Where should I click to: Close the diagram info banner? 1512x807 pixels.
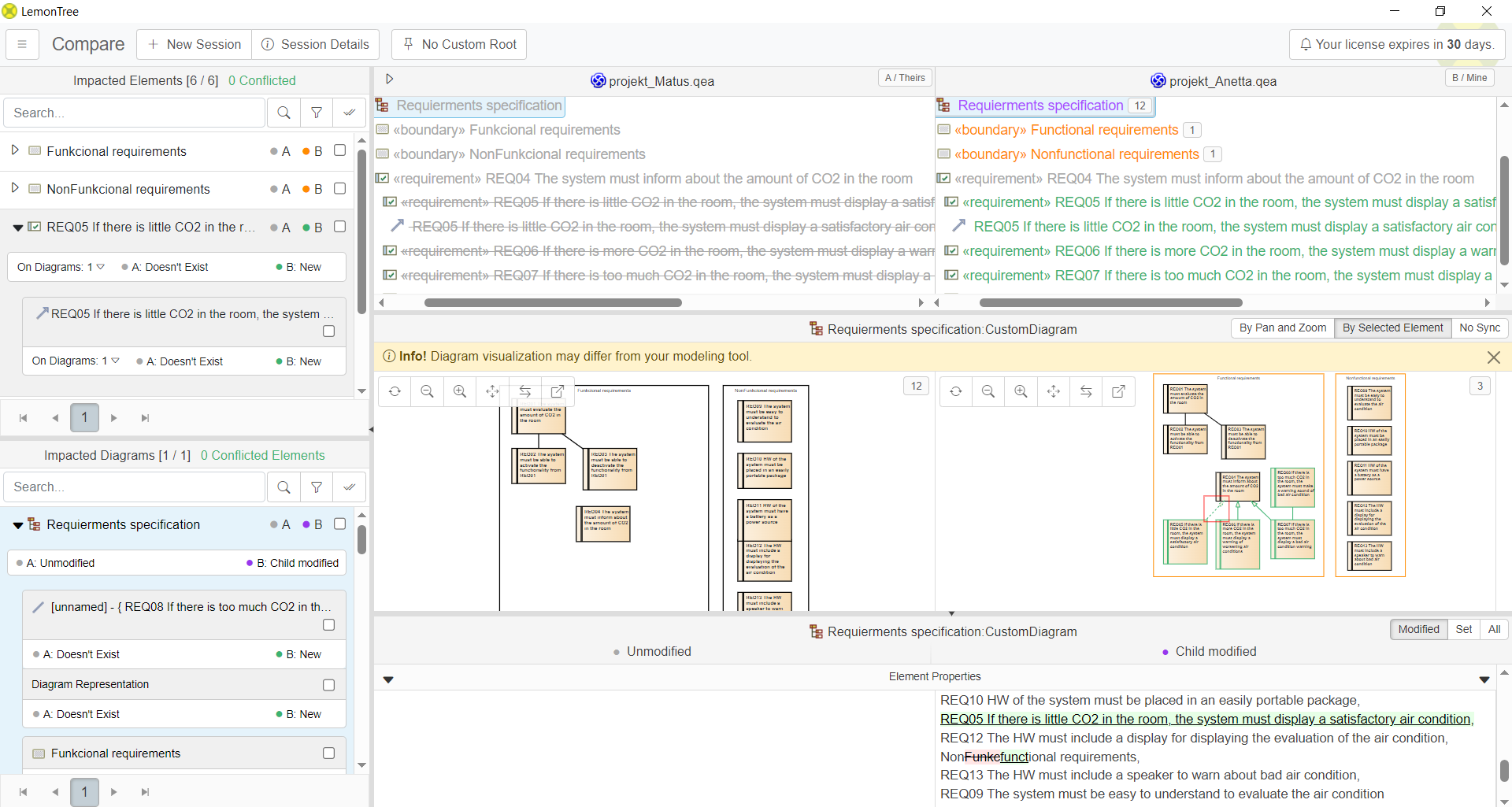point(1493,357)
